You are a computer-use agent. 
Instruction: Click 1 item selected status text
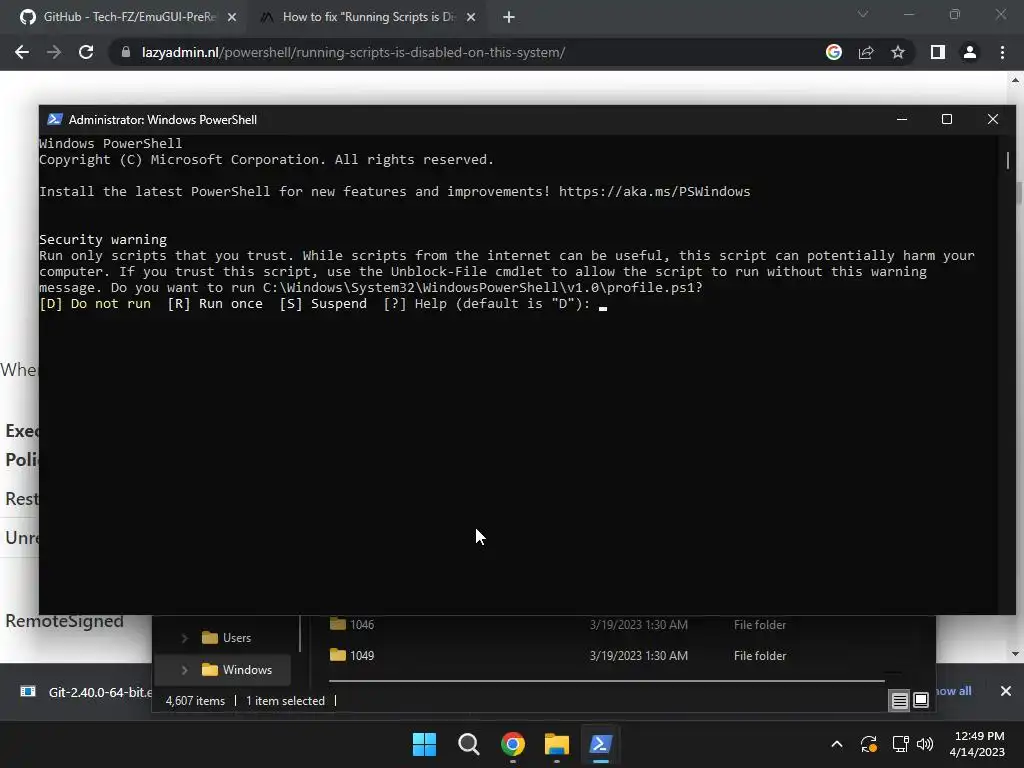point(285,701)
